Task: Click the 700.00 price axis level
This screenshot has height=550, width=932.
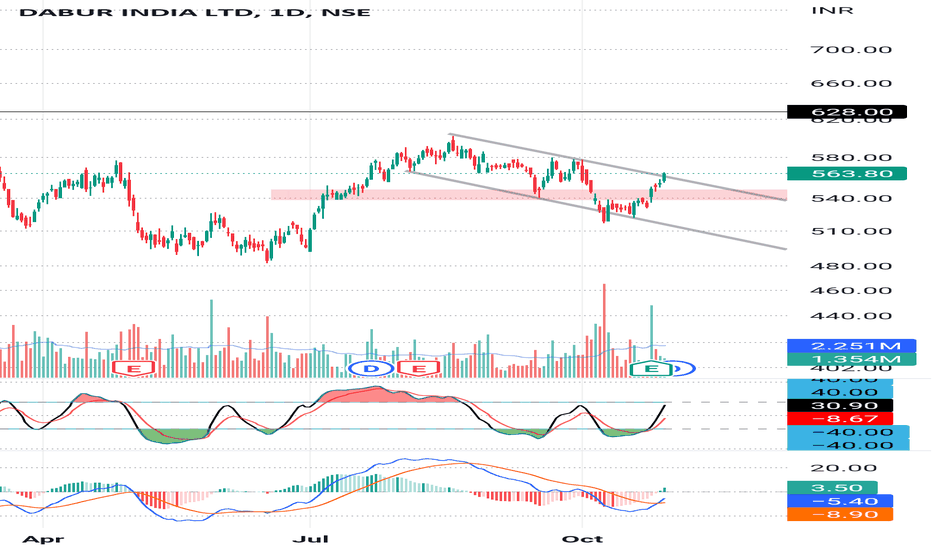Action: pyautogui.click(x=852, y=49)
